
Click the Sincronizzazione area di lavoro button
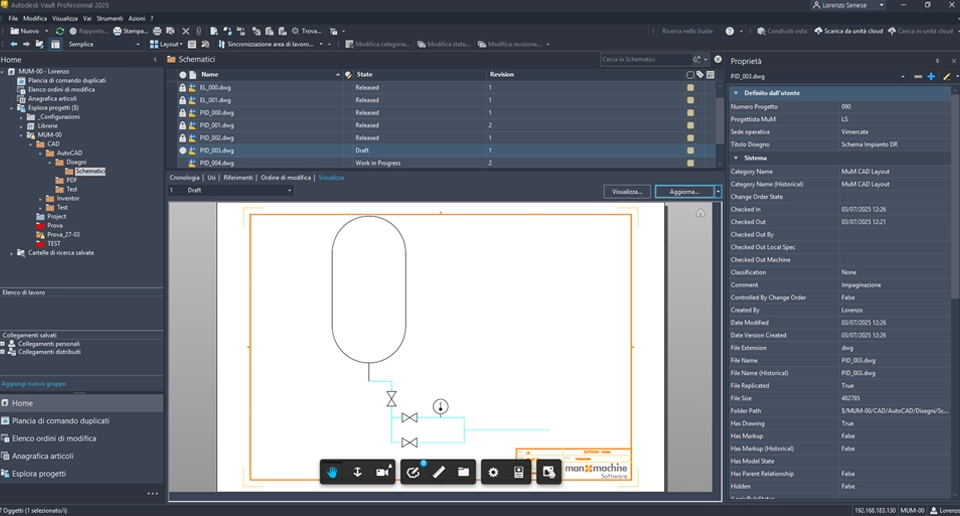pyautogui.click(x=266, y=44)
